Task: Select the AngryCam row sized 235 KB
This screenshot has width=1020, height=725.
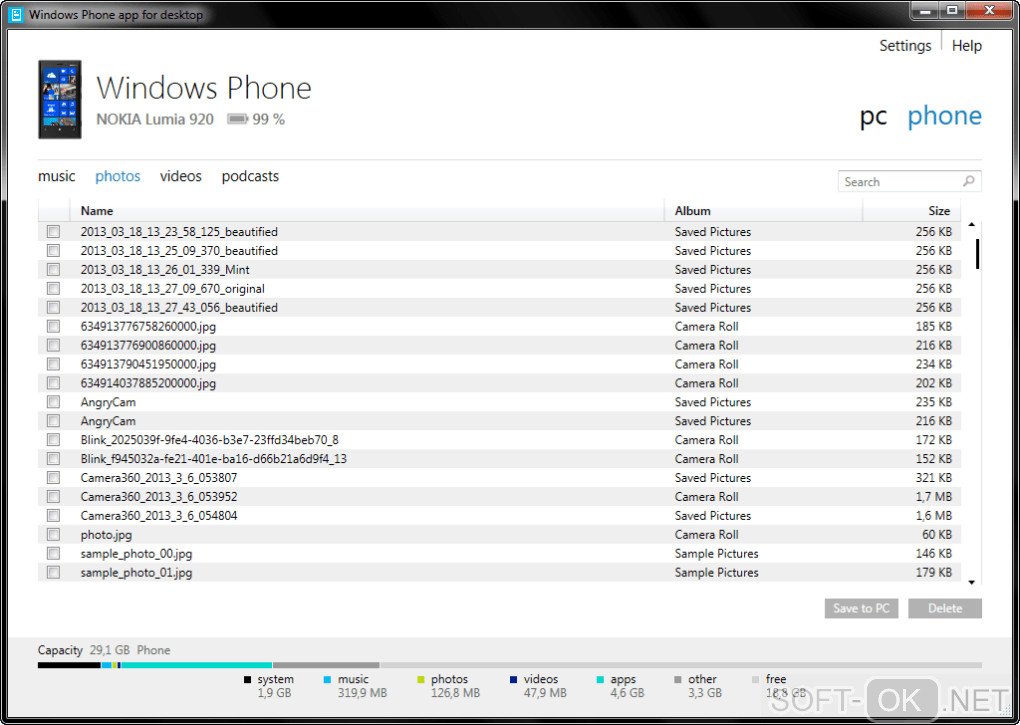Action: coord(499,402)
